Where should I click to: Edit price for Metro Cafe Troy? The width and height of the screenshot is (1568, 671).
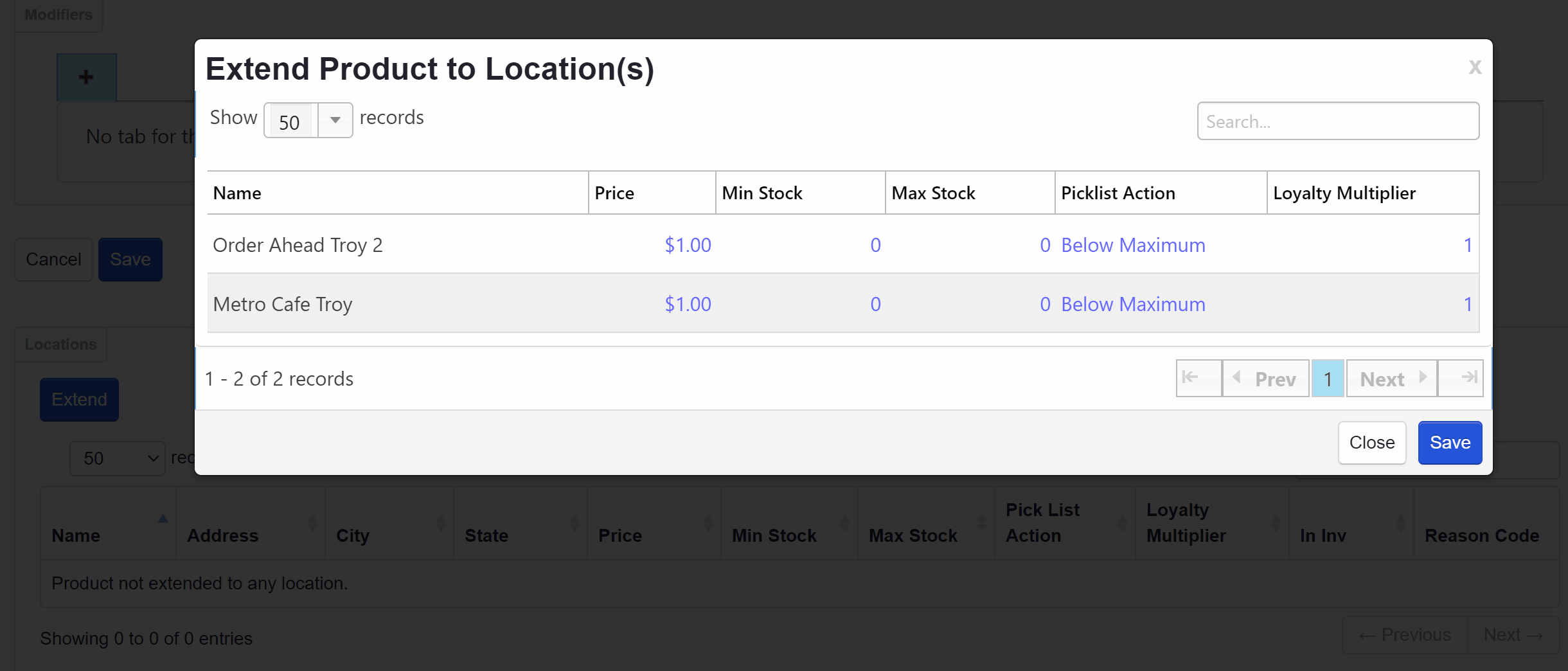pos(687,305)
